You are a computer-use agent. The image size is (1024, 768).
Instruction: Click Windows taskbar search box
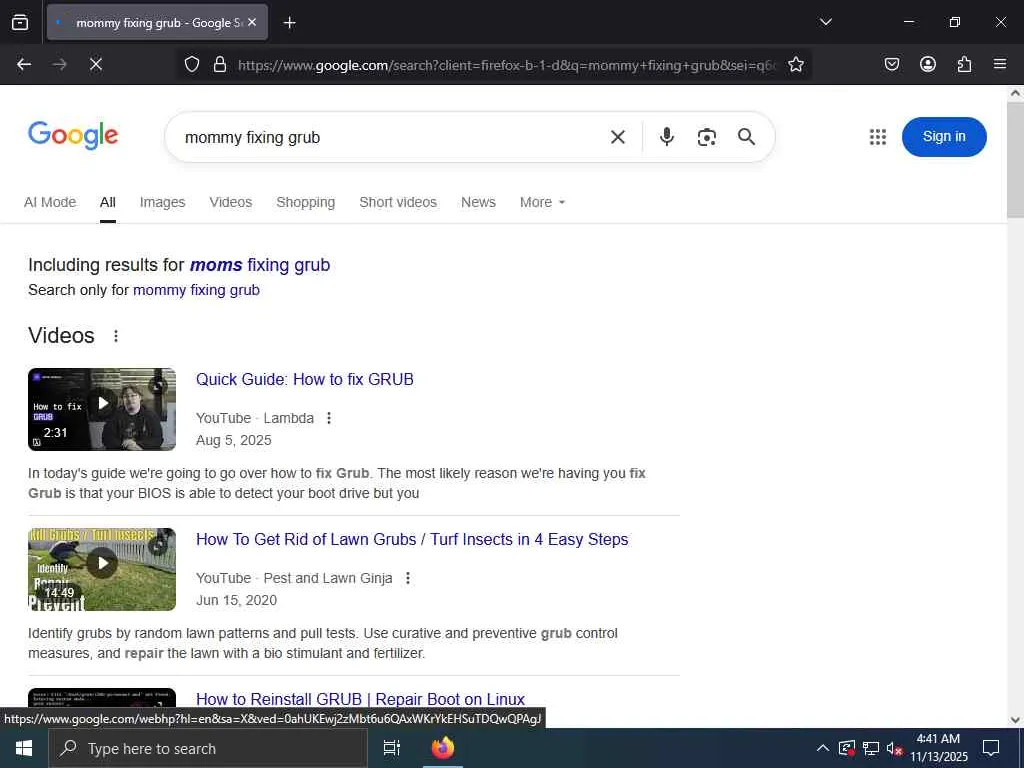pos(208,748)
